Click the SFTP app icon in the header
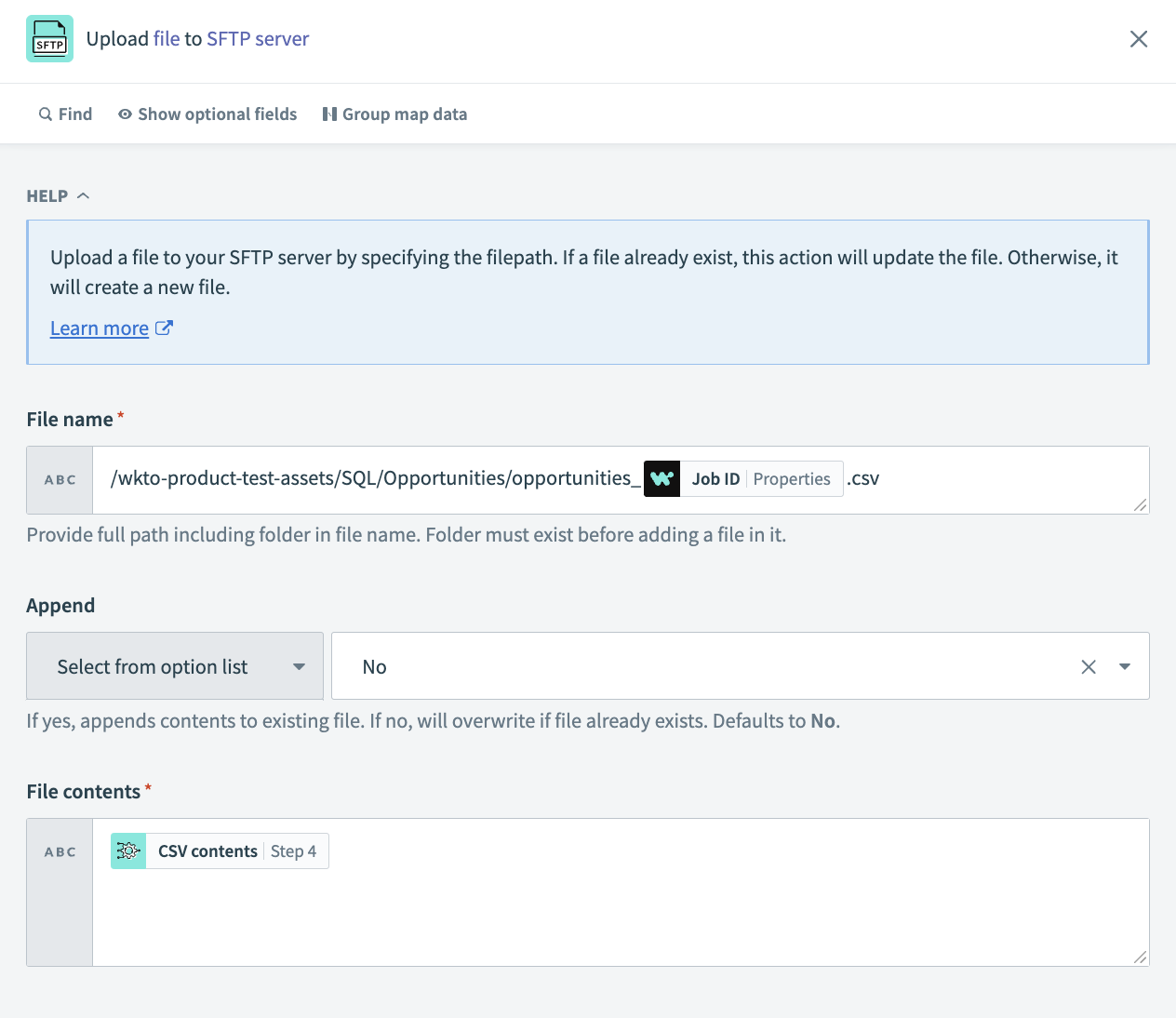Image resolution: width=1176 pixels, height=1018 pixels. [49, 39]
